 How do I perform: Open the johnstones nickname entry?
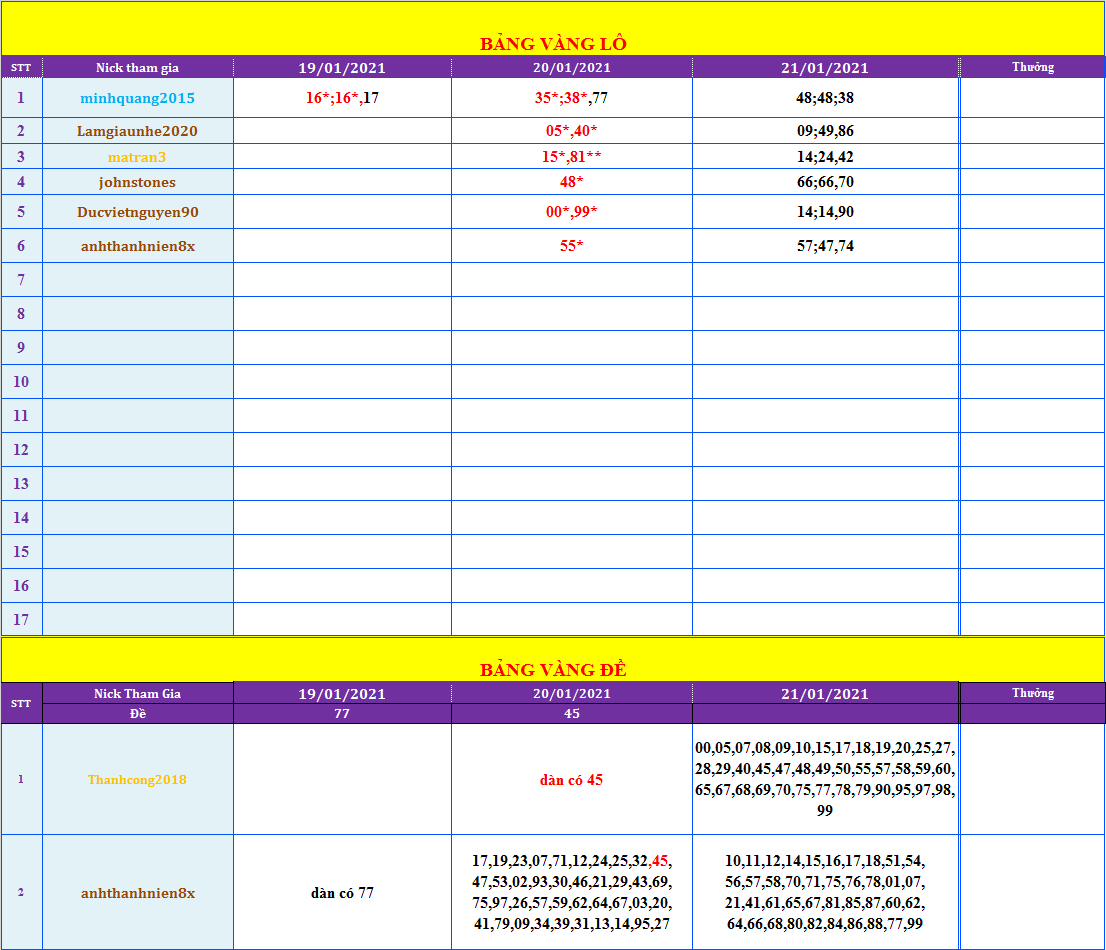pos(138,182)
